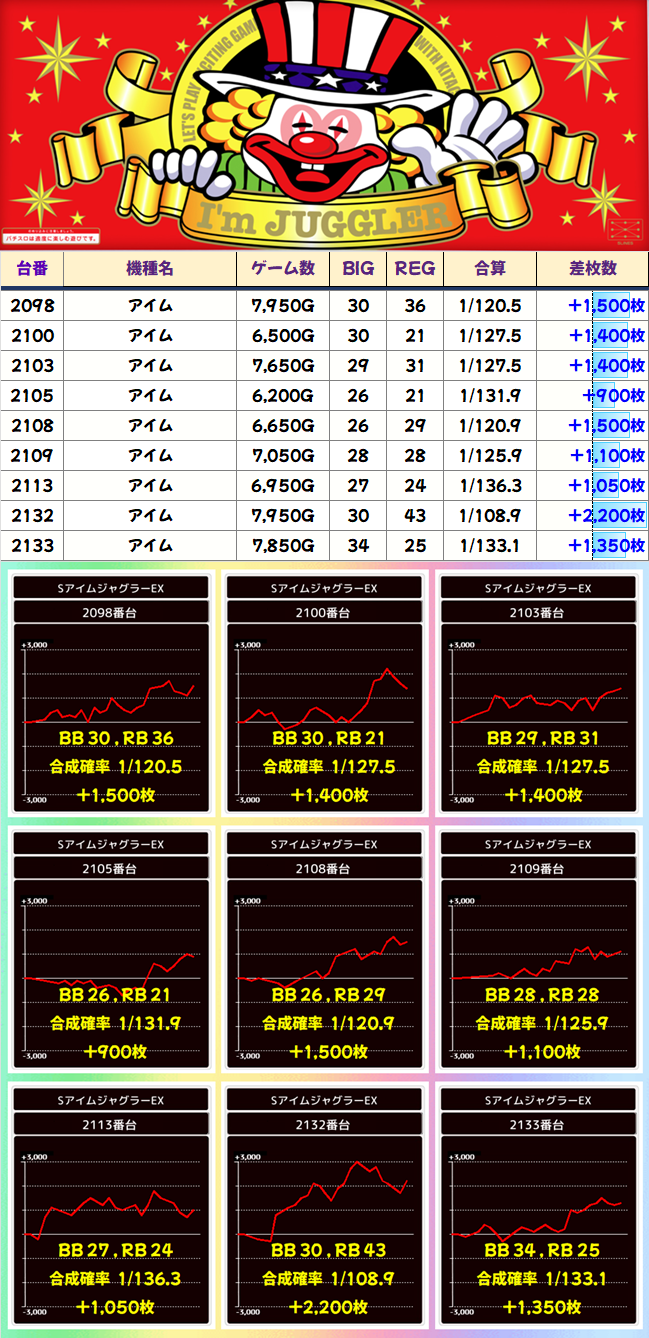Click machine number 2132 in the table
This screenshot has width=649, height=1338.
click(x=32, y=515)
